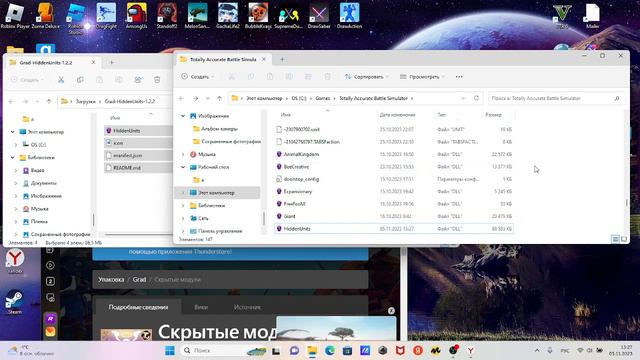640x360 pixels.
Task: Open File Explorer from the taskbar
Action: (312, 351)
